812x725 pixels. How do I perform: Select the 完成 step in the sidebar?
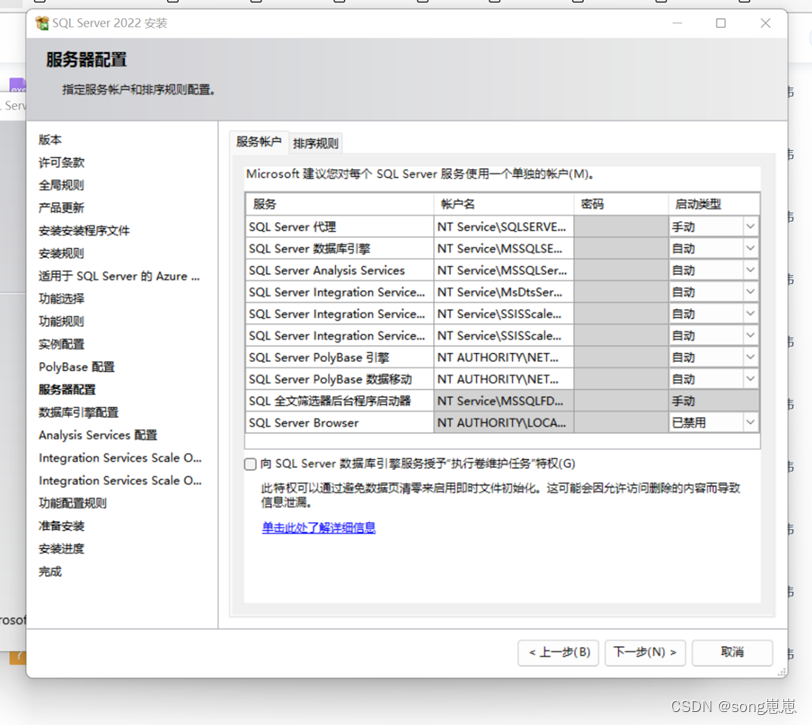click(50, 572)
